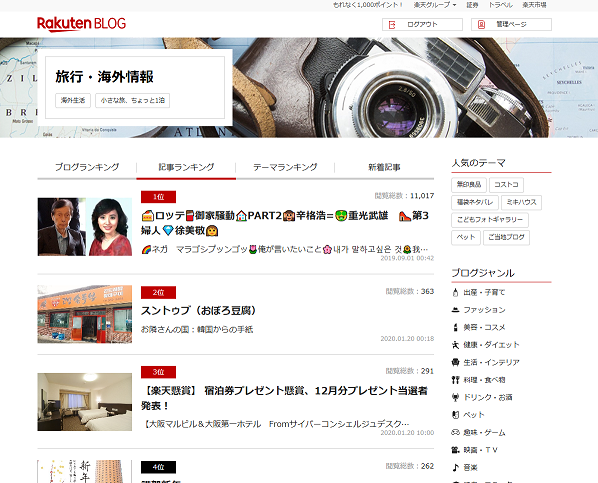Open the 趣味・ゲーム gamepad icon

click(x=455, y=432)
